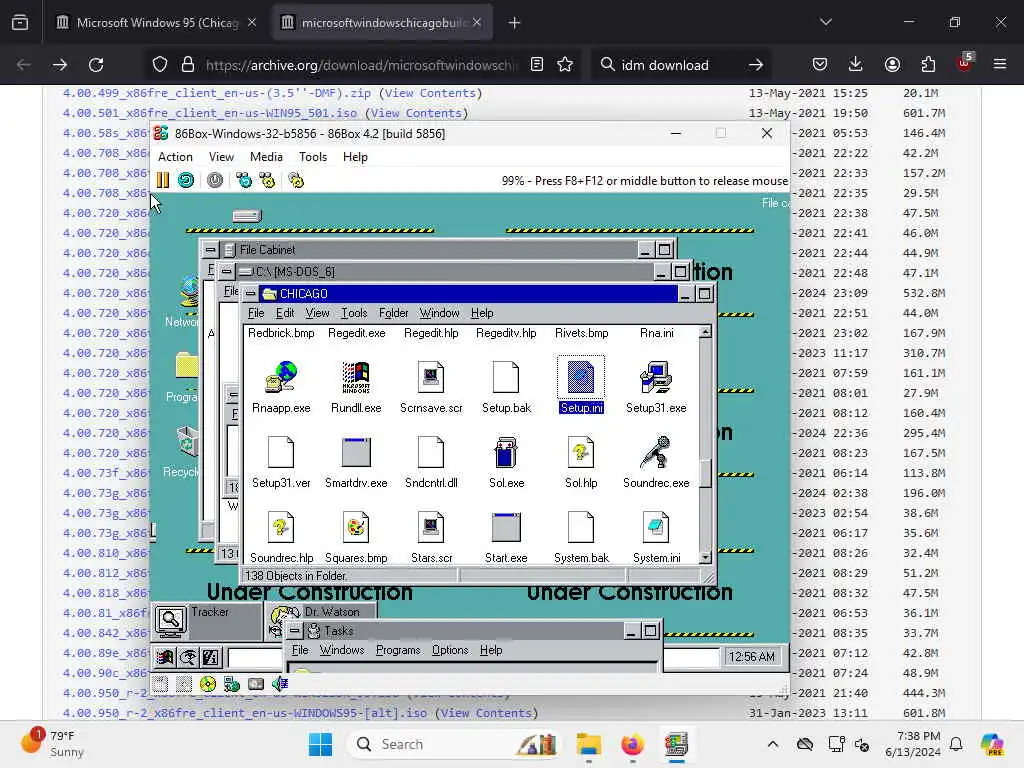Click the sound speaker status icon

(x=280, y=684)
